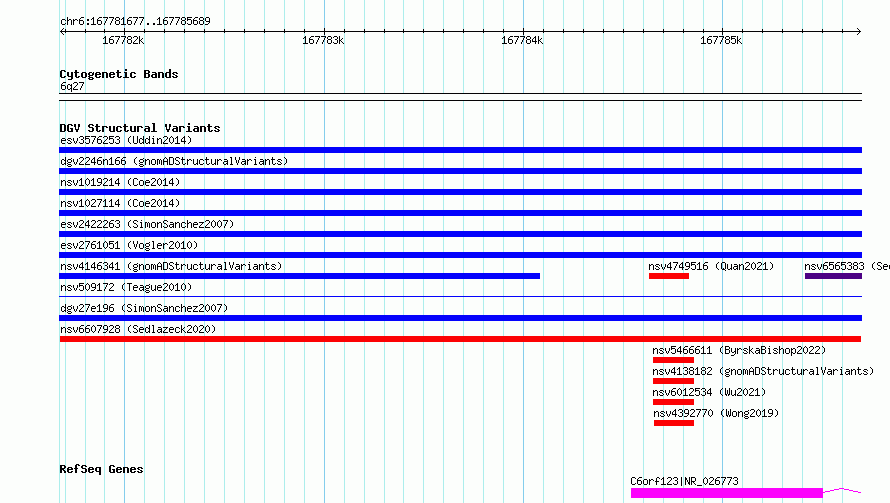Click nsv4749516 (Quan2021) label
890x503 pixels.
point(711,266)
